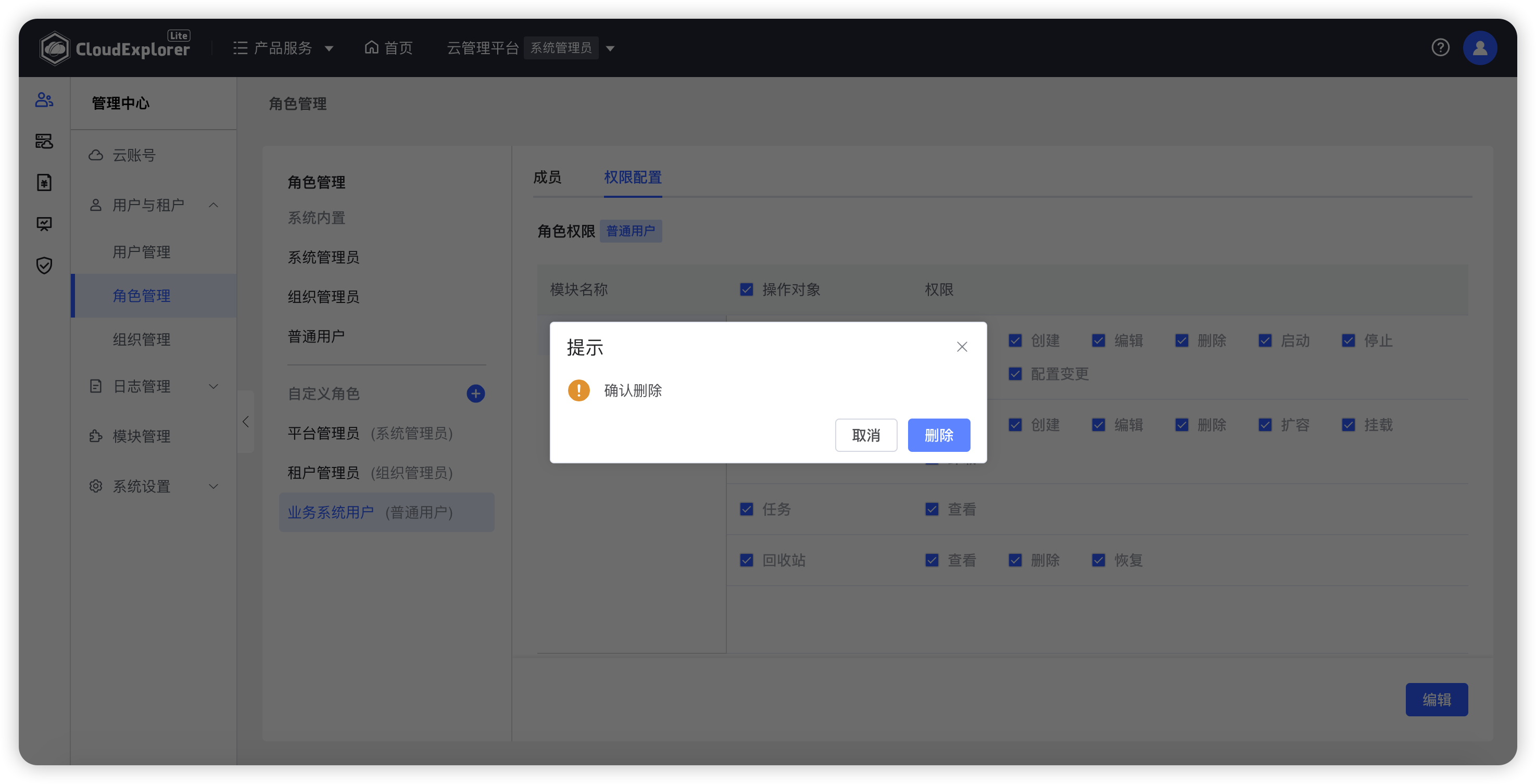Toggle 查看 checkbox in 任务 row

[x=931, y=509]
